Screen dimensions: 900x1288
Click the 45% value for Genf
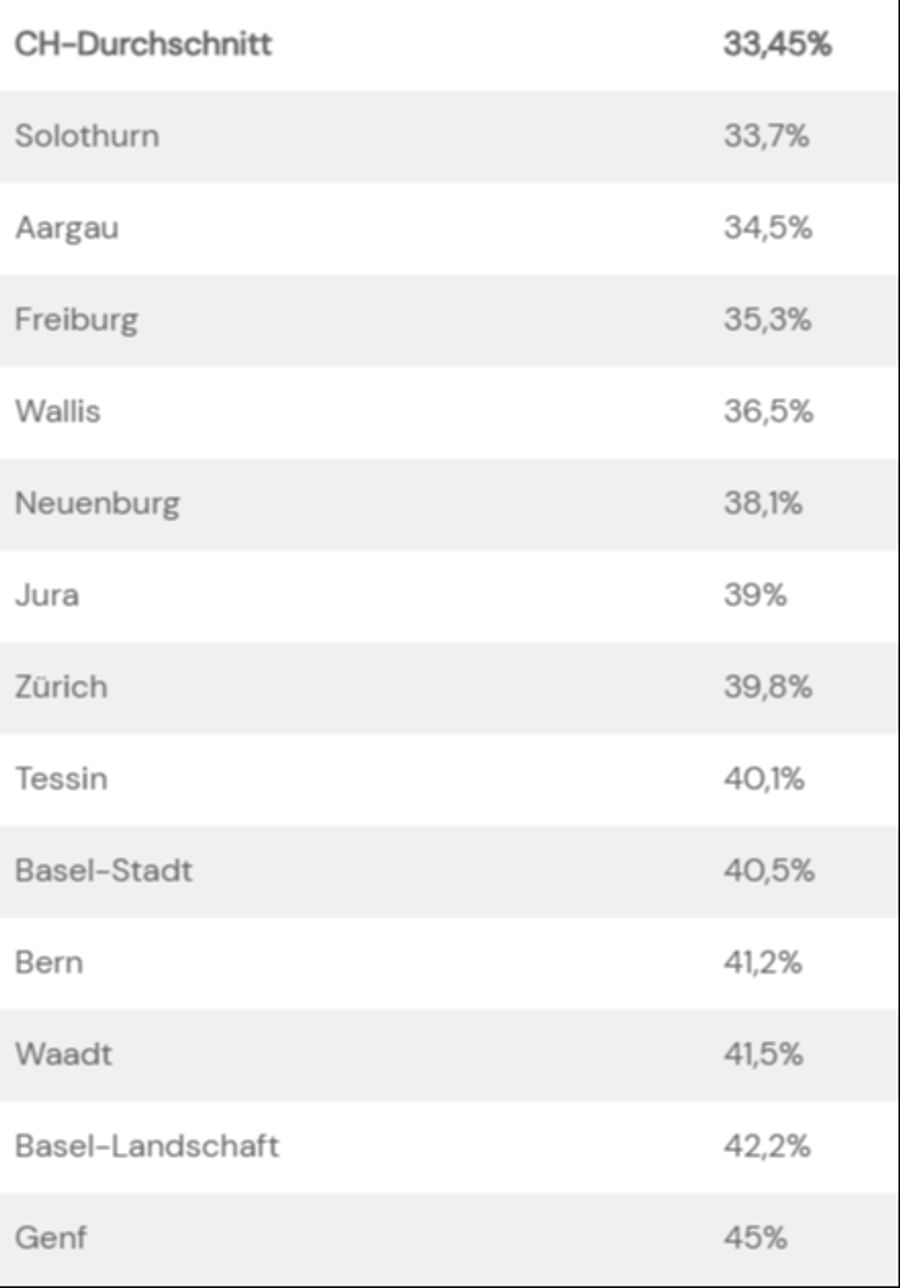coord(755,1238)
